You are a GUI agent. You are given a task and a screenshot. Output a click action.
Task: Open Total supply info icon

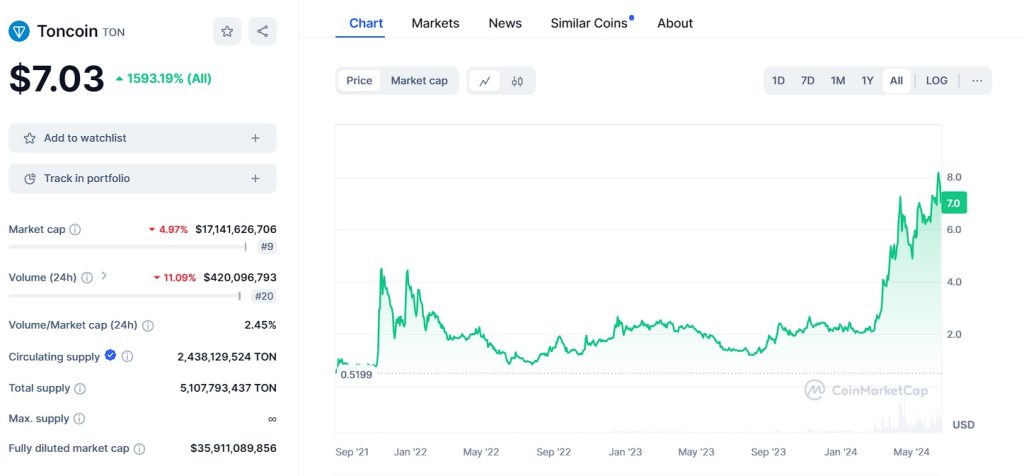(x=80, y=389)
